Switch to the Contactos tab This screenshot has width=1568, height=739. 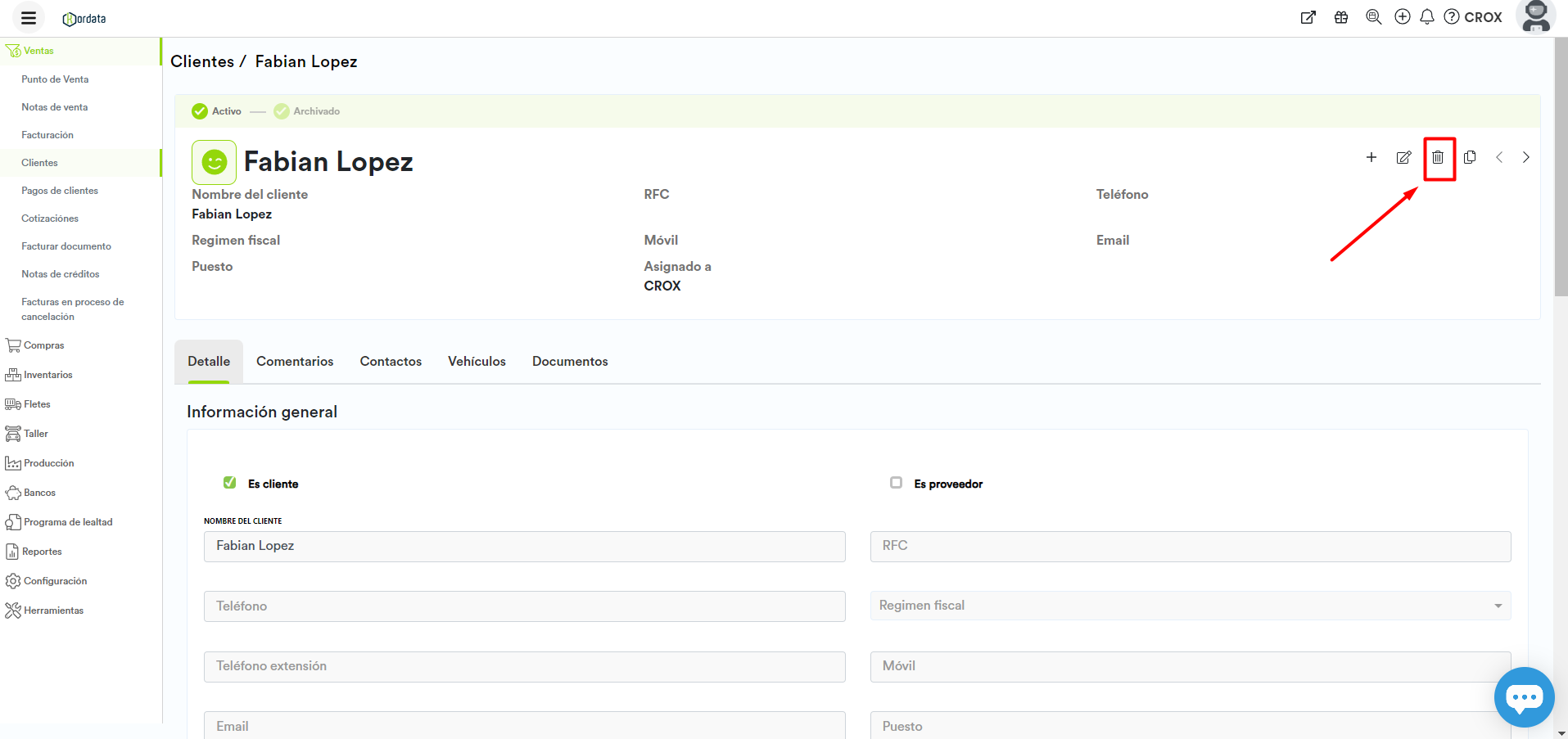(x=391, y=362)
